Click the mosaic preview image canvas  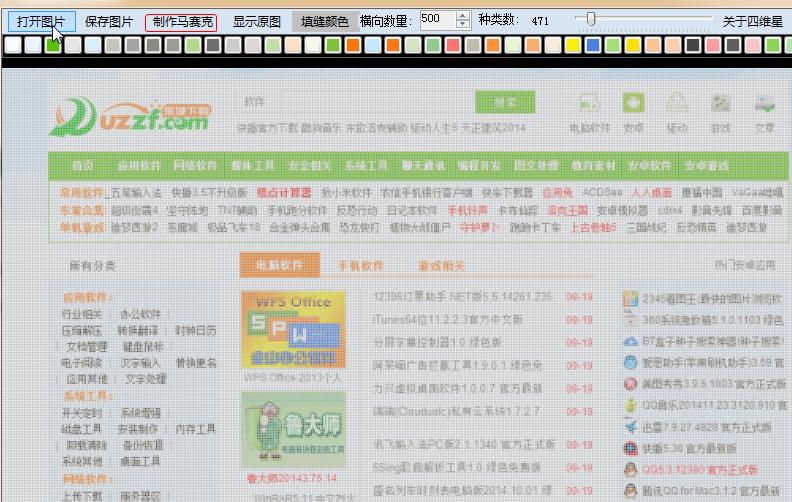pos(397,285)
